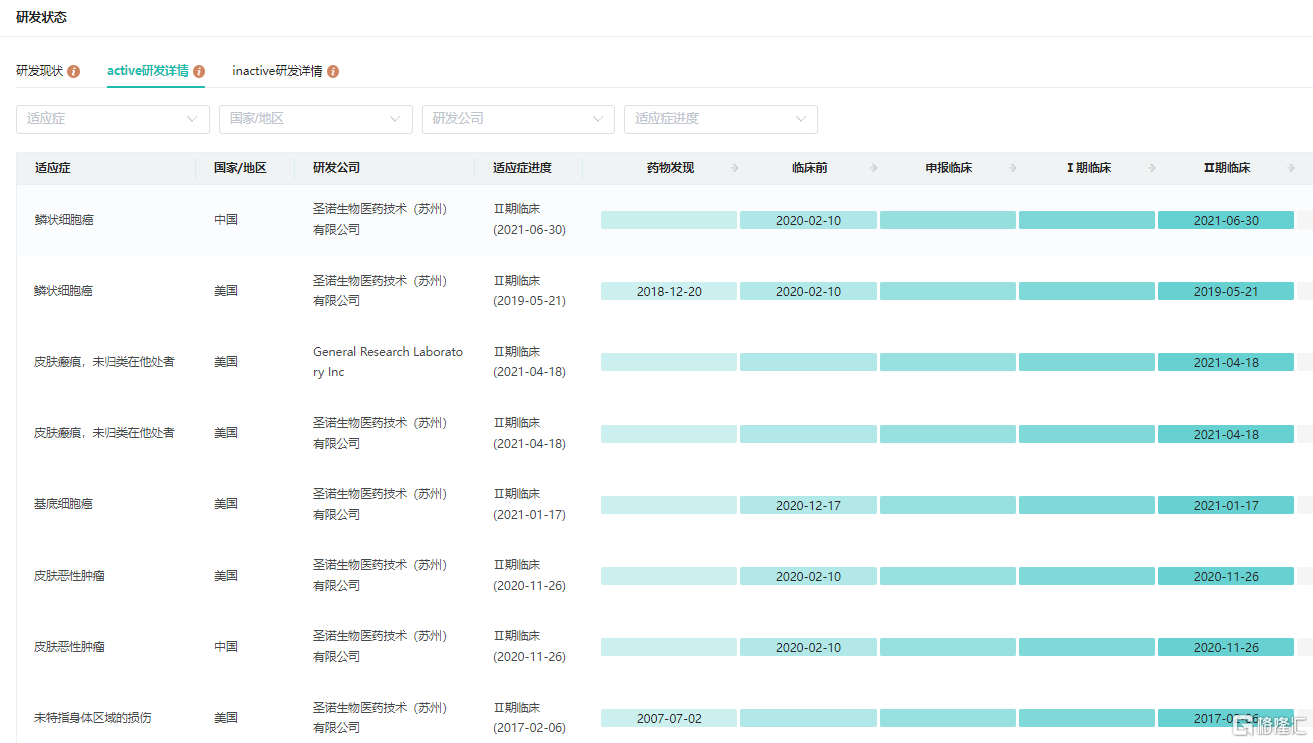This screenshot has width=1313, height=743.
Task: Click Ⅱ期临床 (2019-05-21) progress cell
Action: pyautogui.click(x=529, y=291)
